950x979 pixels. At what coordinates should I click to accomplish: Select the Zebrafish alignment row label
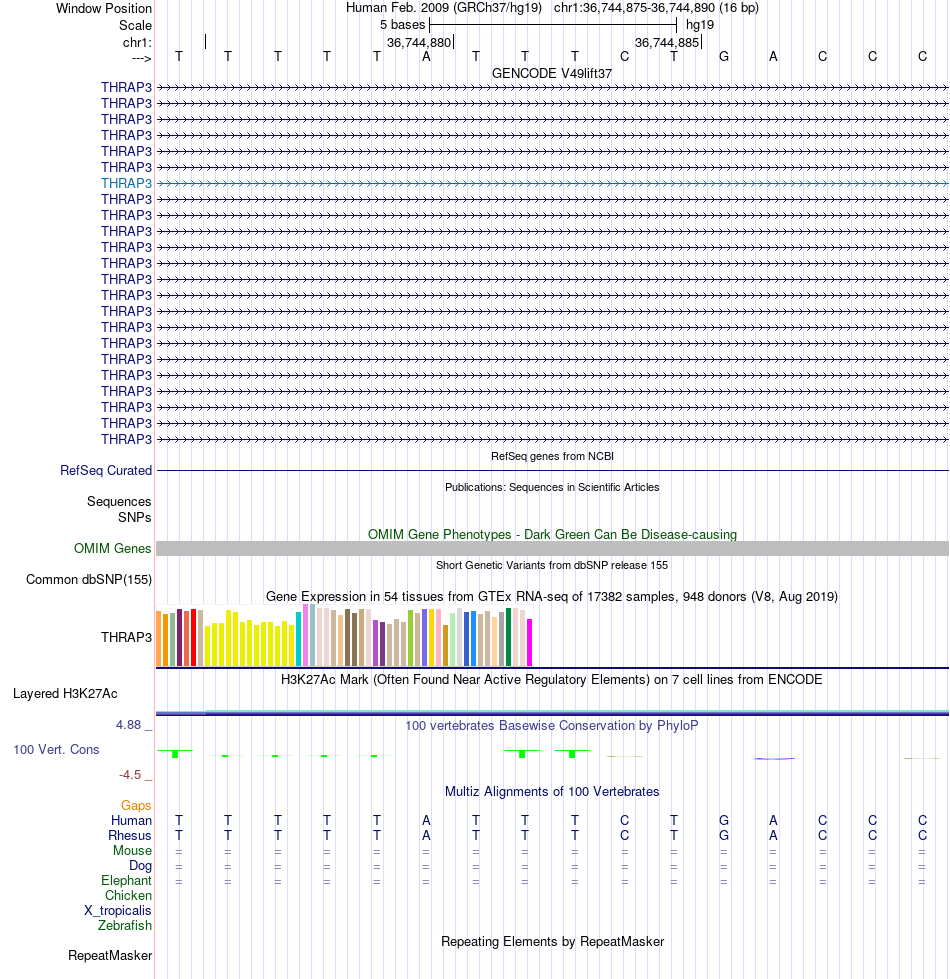pos(124,925)
